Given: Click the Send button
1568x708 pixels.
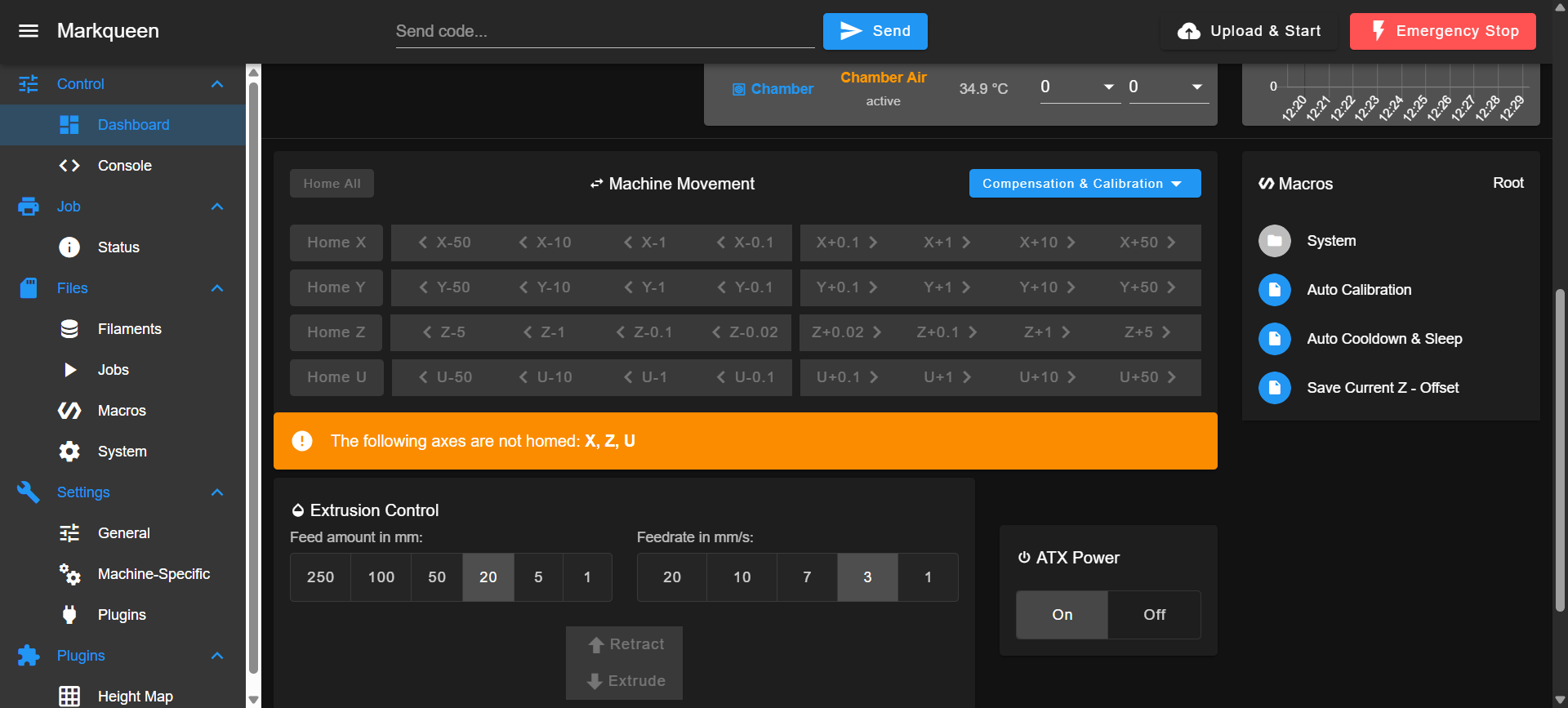Looking at the screenshot, I should pyautogui.click(x=875, y=31).
